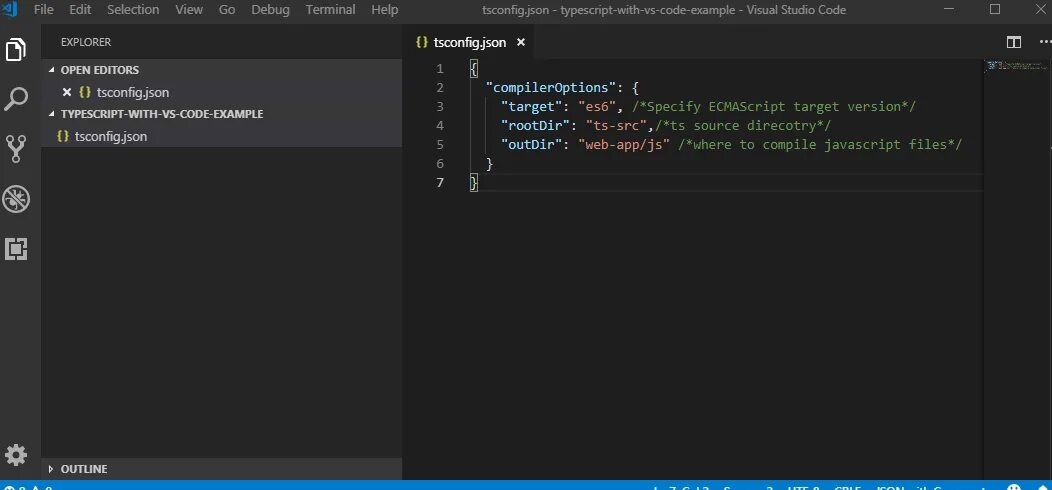This screenshot has height=490, width=1052.
Task: Close tsconfig.json in Open Editors list
Action: tap(66, 93)
